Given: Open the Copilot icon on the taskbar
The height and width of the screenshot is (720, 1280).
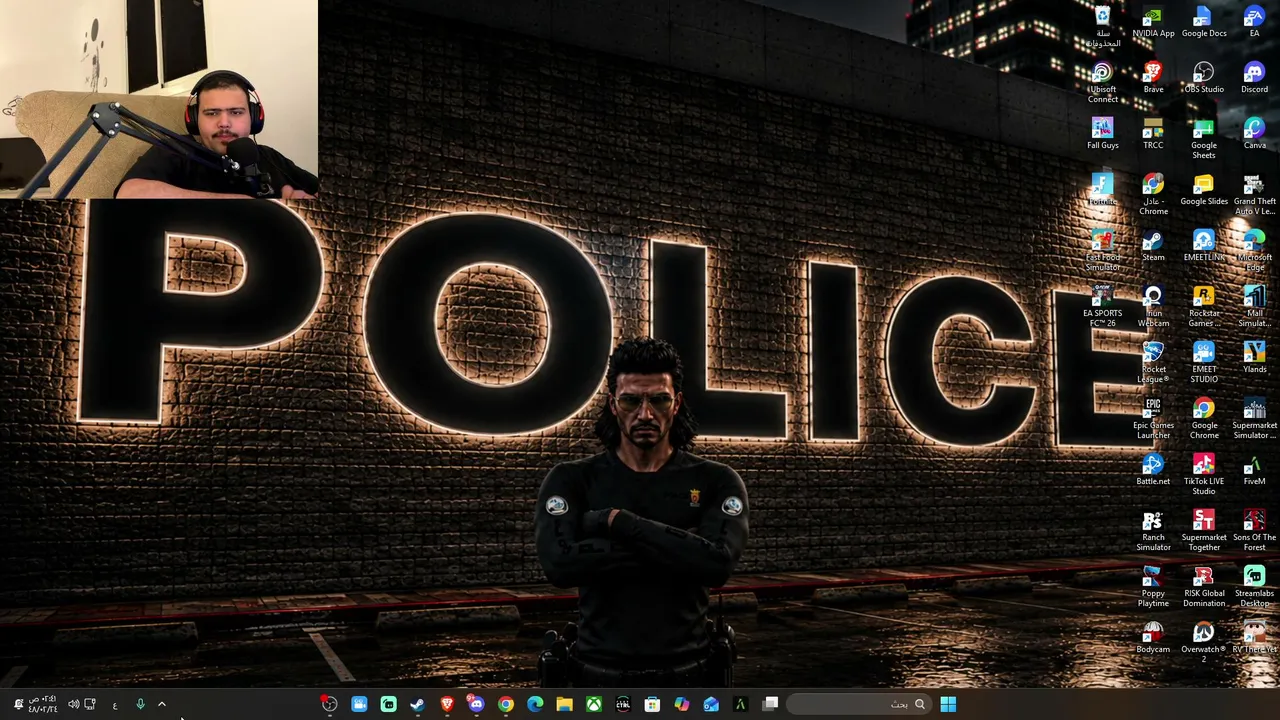Looking at the screenshot, I should (681, 704).
